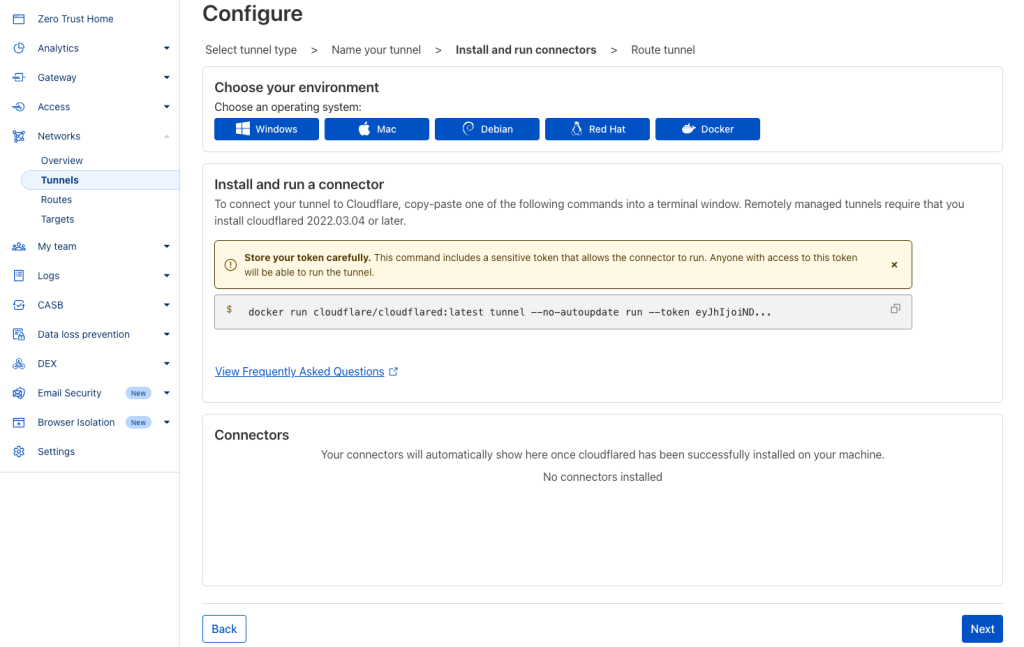Select Tunnels in the sidebar
The image size is (1024, 647).
[x=100, y=180]
